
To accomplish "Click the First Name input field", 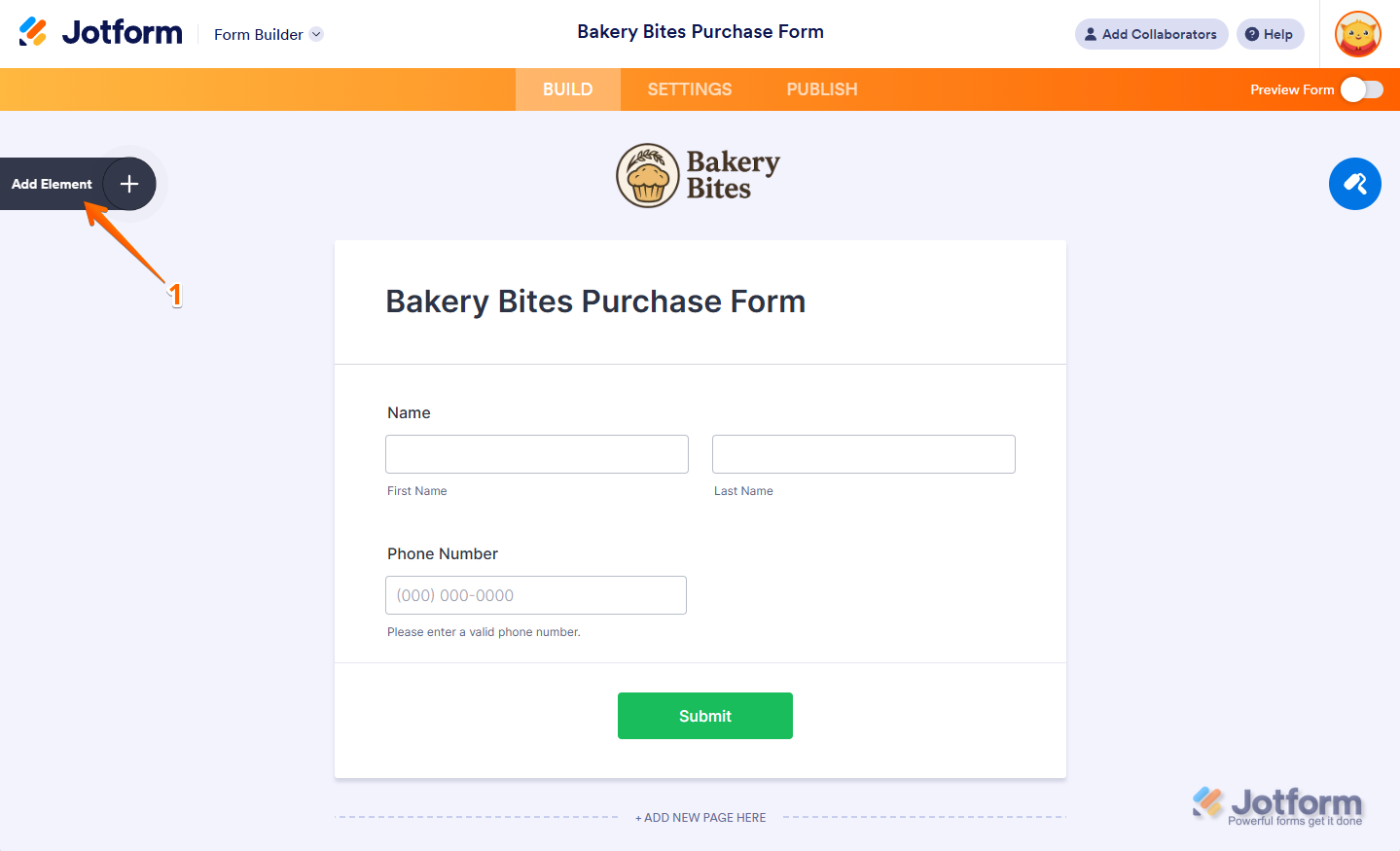I will click(537, 454).
